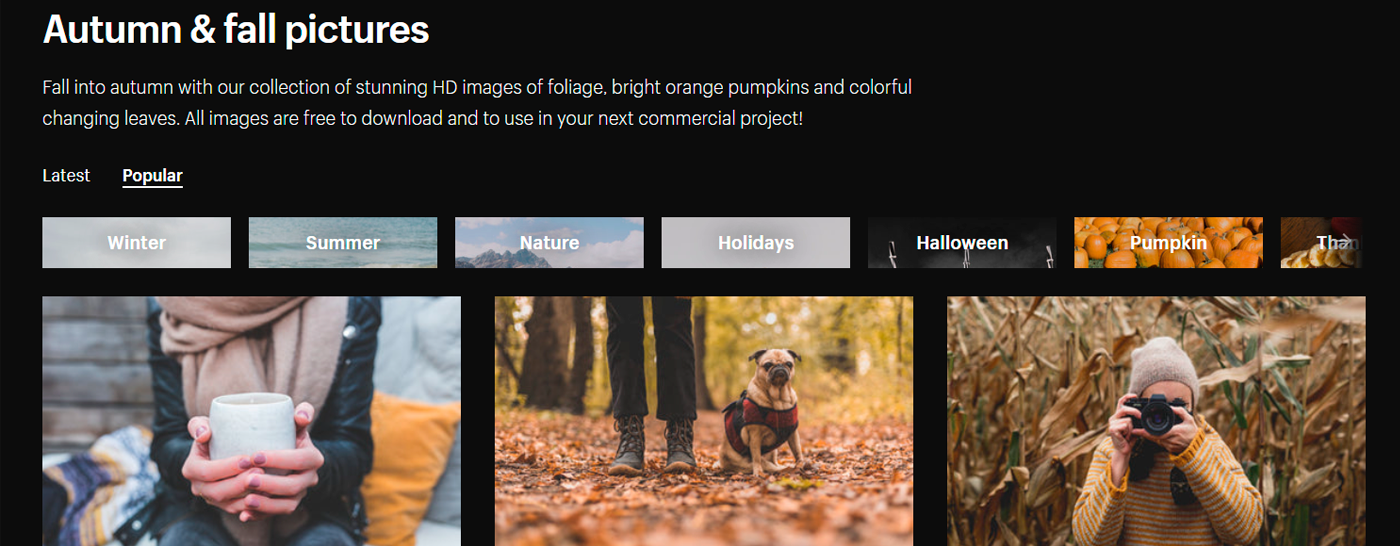View the Pumpkin category pictures

pyautogui.click(x=1168, y=243)
